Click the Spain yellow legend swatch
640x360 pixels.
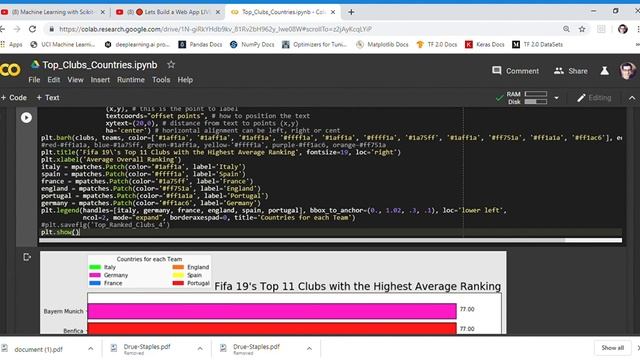pos(178,275)
